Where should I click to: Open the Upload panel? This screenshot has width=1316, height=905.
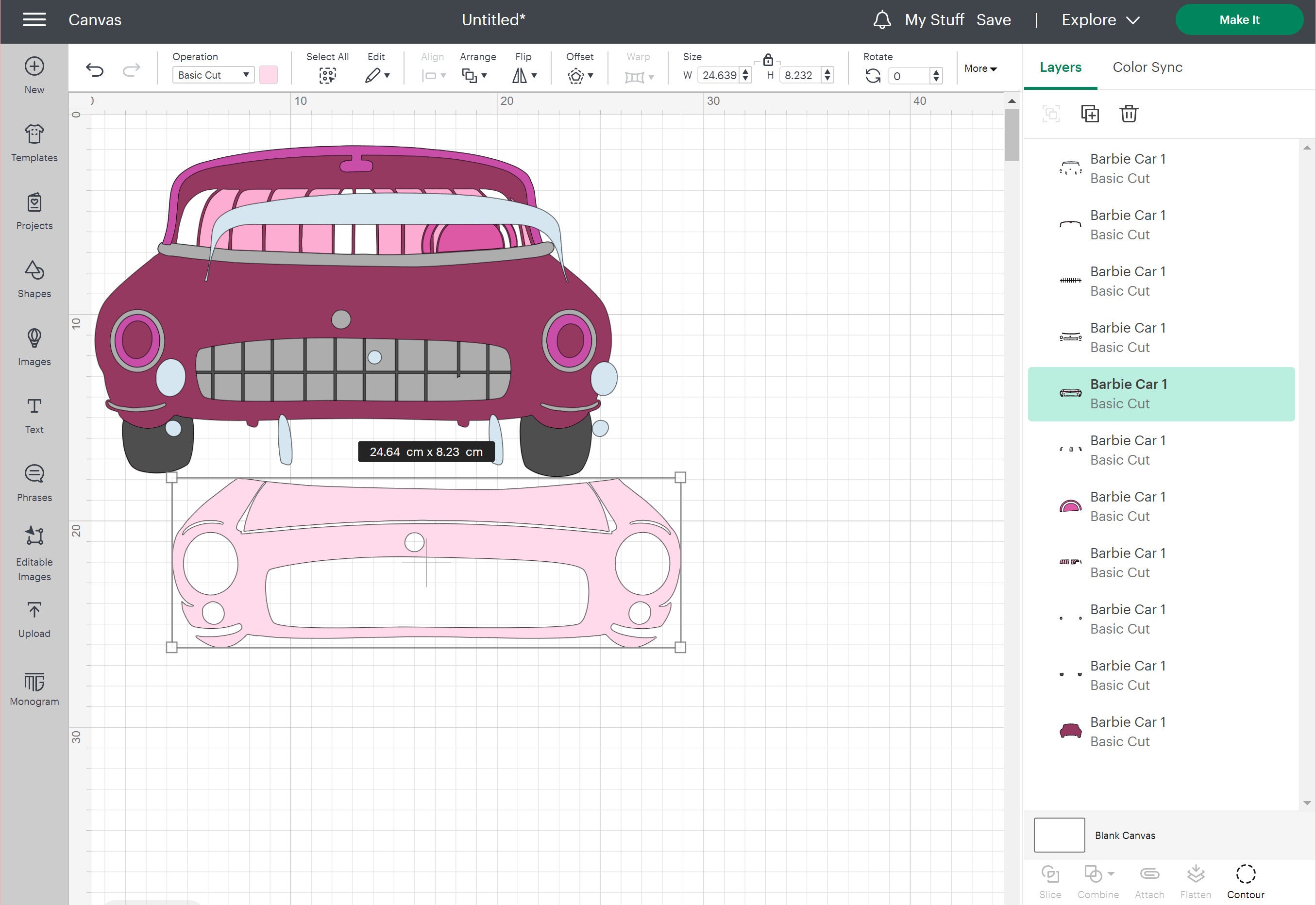click(x=34, y=618)
